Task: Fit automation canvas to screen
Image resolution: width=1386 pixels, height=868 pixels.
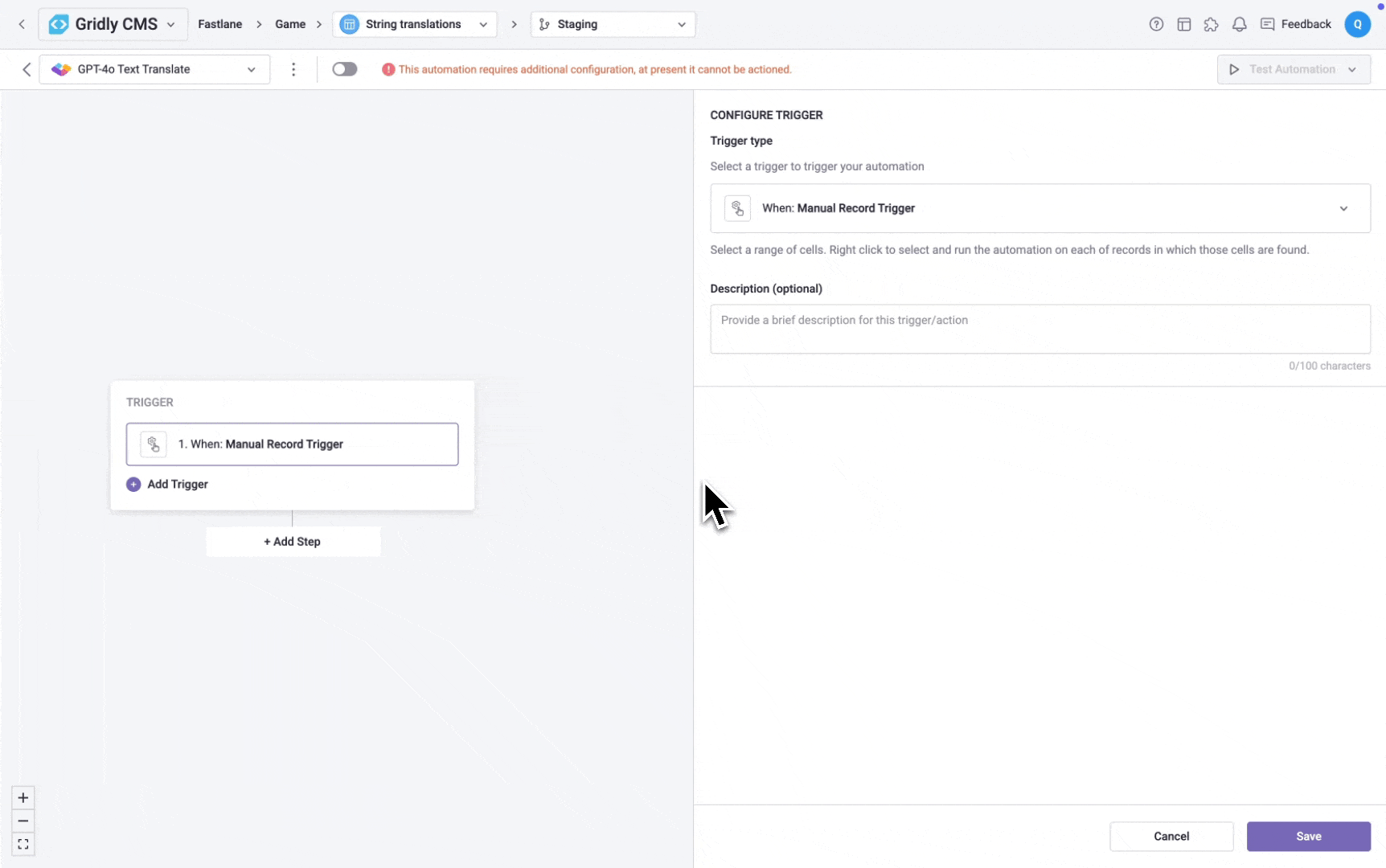Action: [x=23, y=844]
